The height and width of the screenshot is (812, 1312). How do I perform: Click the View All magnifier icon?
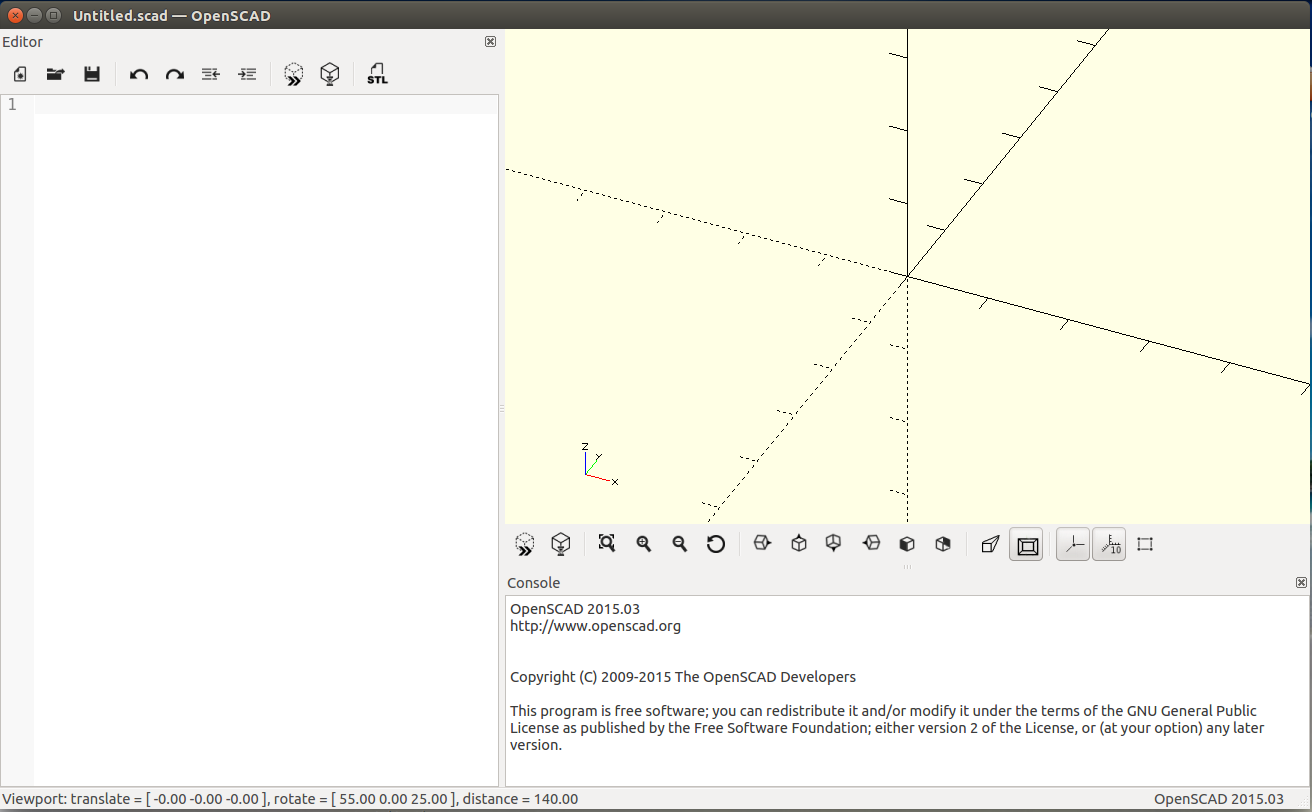[x=607, y=544]
